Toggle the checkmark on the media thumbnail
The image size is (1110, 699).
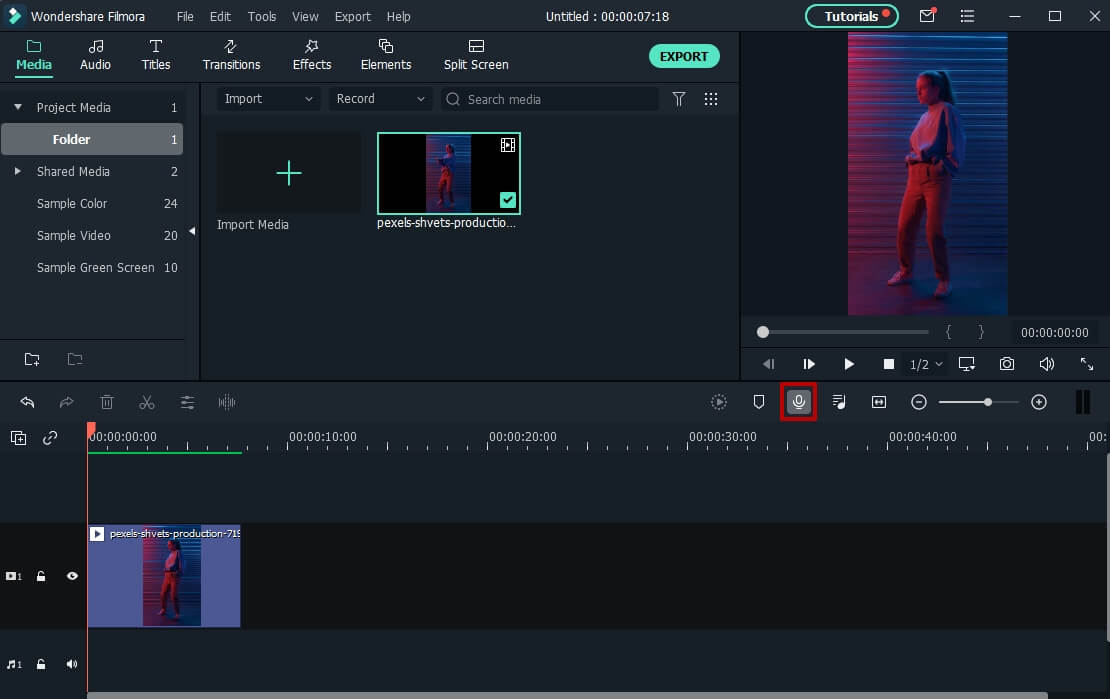point(508,200)
